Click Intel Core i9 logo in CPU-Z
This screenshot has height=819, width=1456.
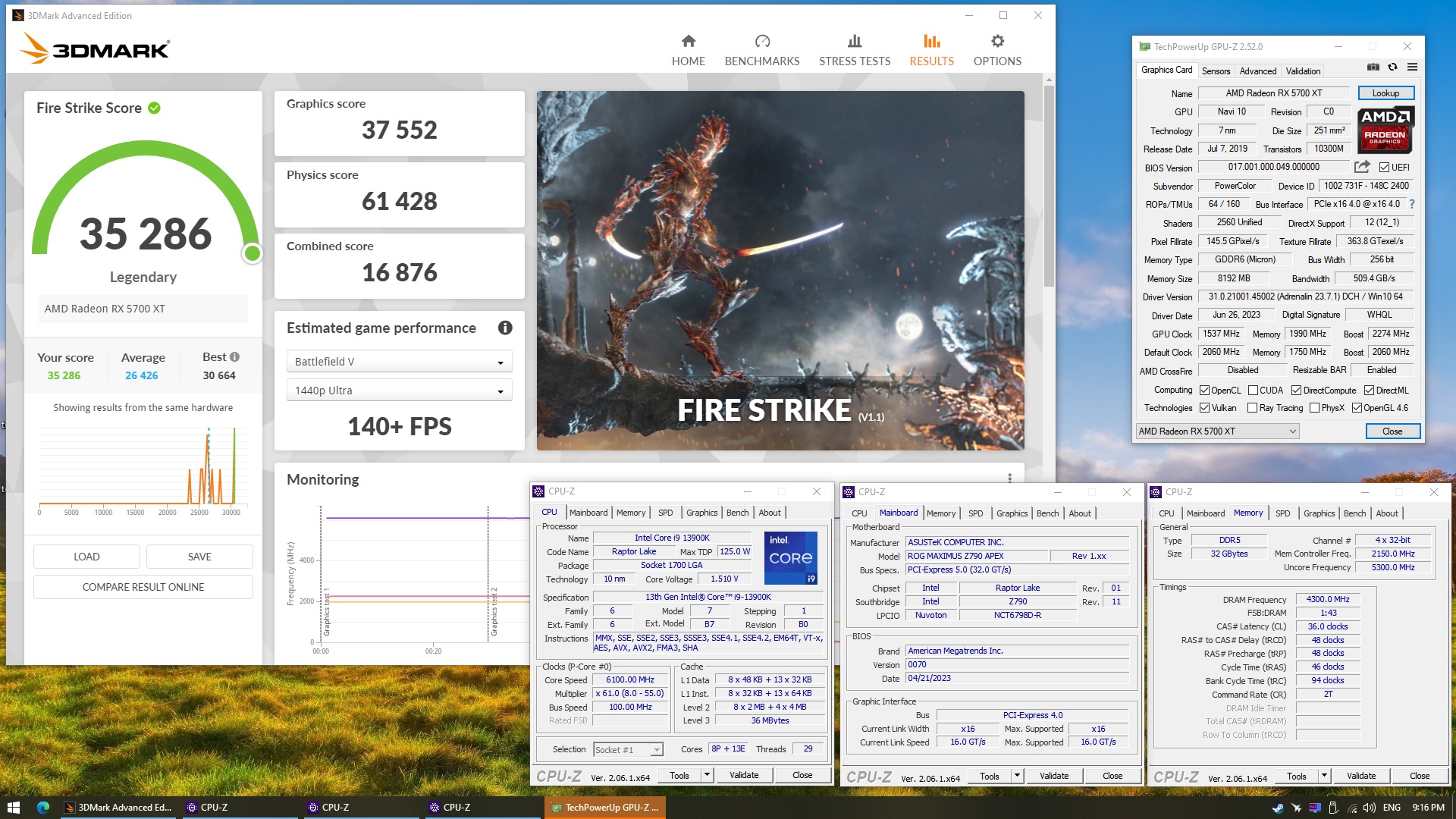790,558
